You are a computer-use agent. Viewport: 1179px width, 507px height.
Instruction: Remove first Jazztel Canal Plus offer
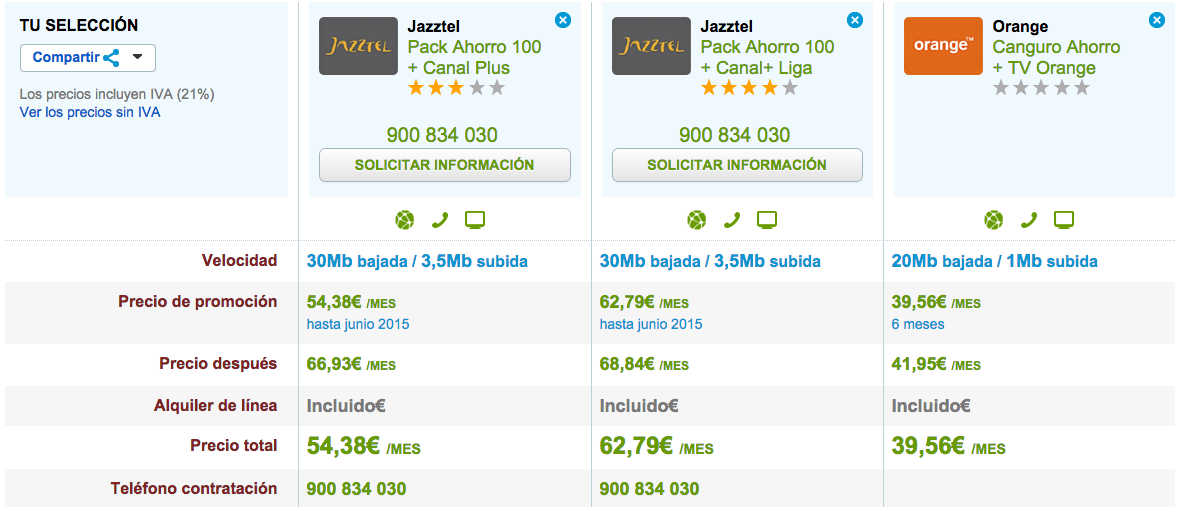coord(562,21)
